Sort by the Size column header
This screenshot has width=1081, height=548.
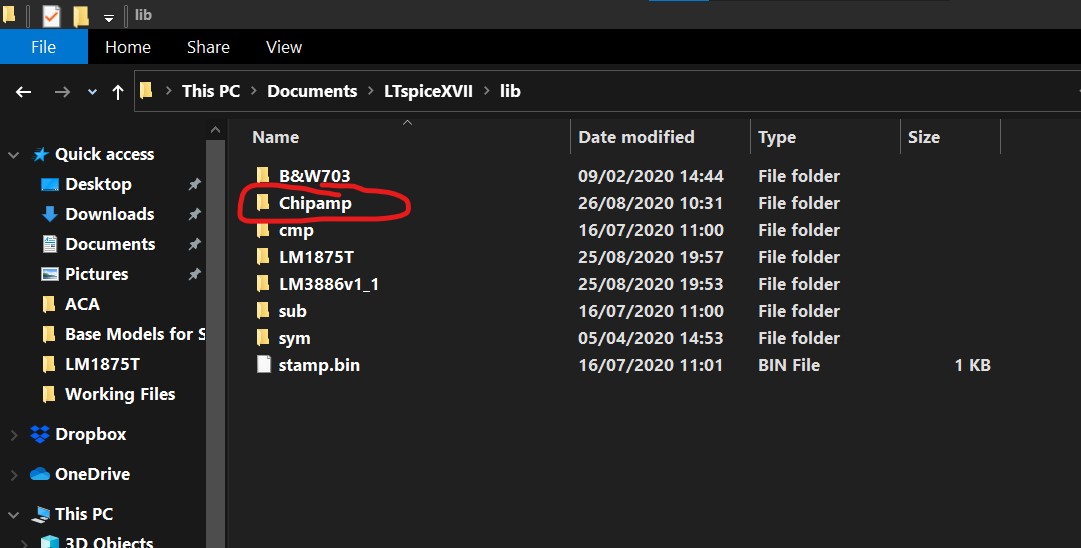[924, 137]
